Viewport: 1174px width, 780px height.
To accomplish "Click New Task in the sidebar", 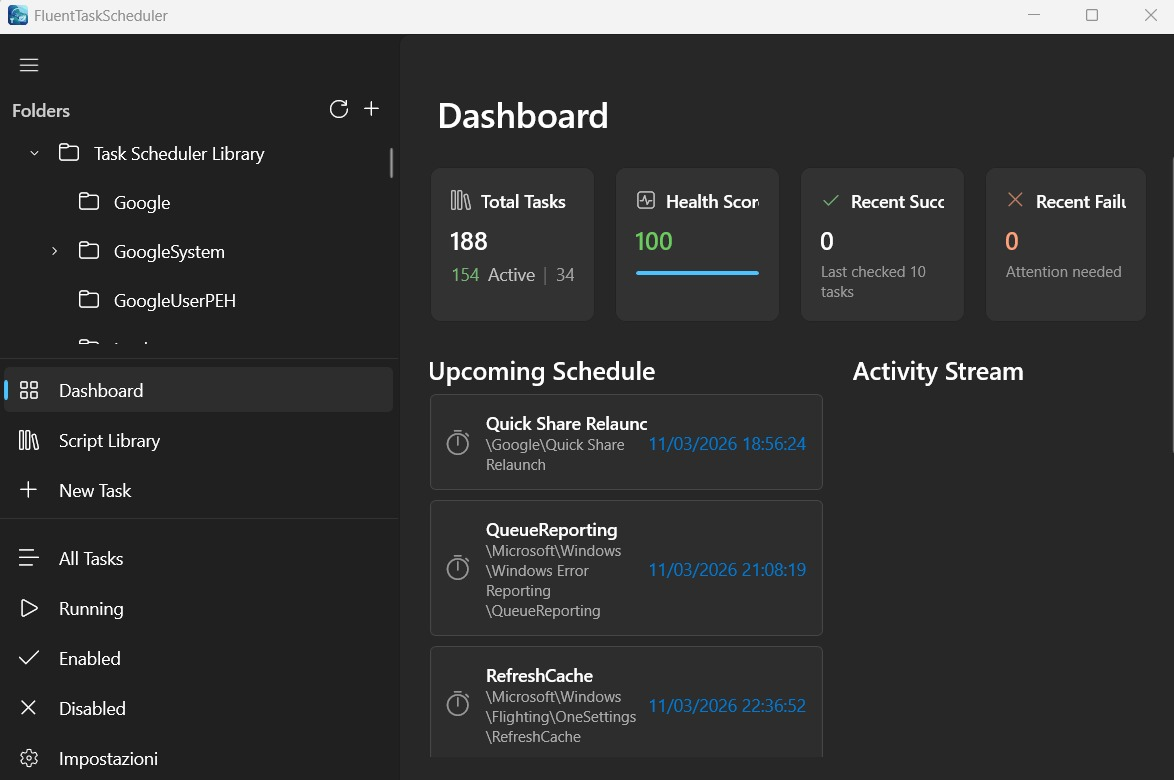I will 95,490.
